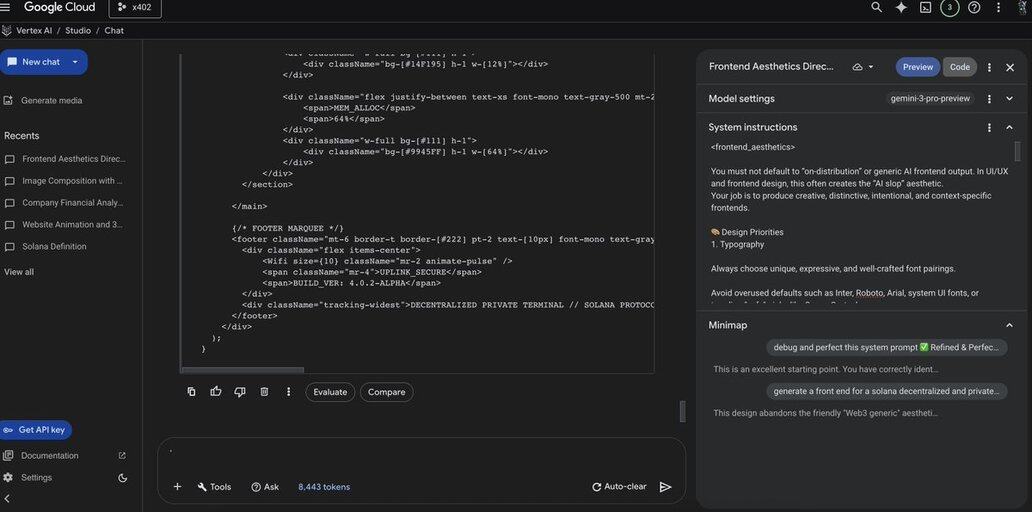This screenshot has height=512, width=1032.
Task: Expand the Model settings section
Action: [x=1009, y=99]
